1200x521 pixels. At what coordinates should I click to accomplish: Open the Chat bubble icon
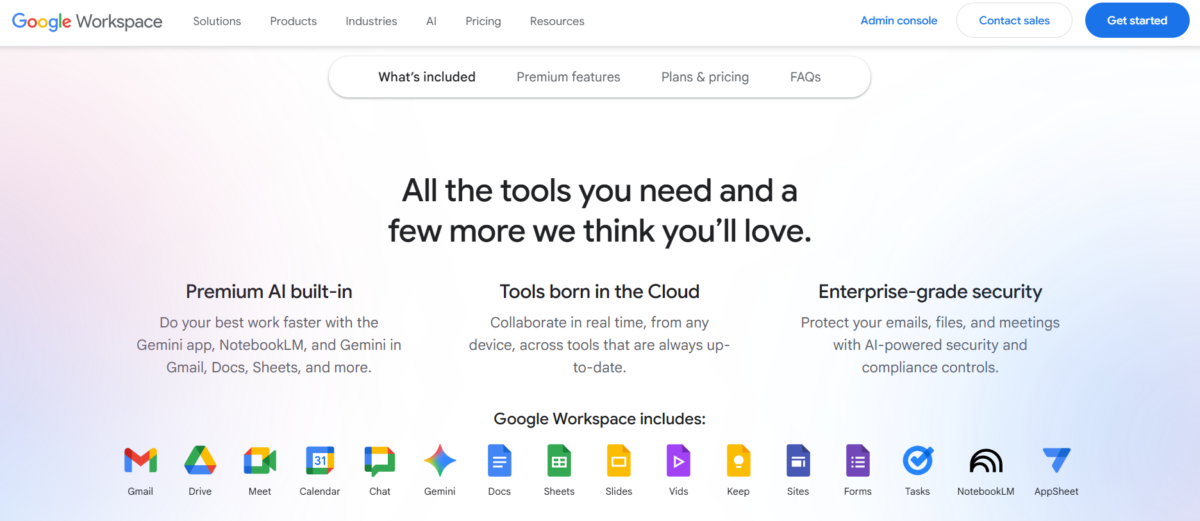380,461
